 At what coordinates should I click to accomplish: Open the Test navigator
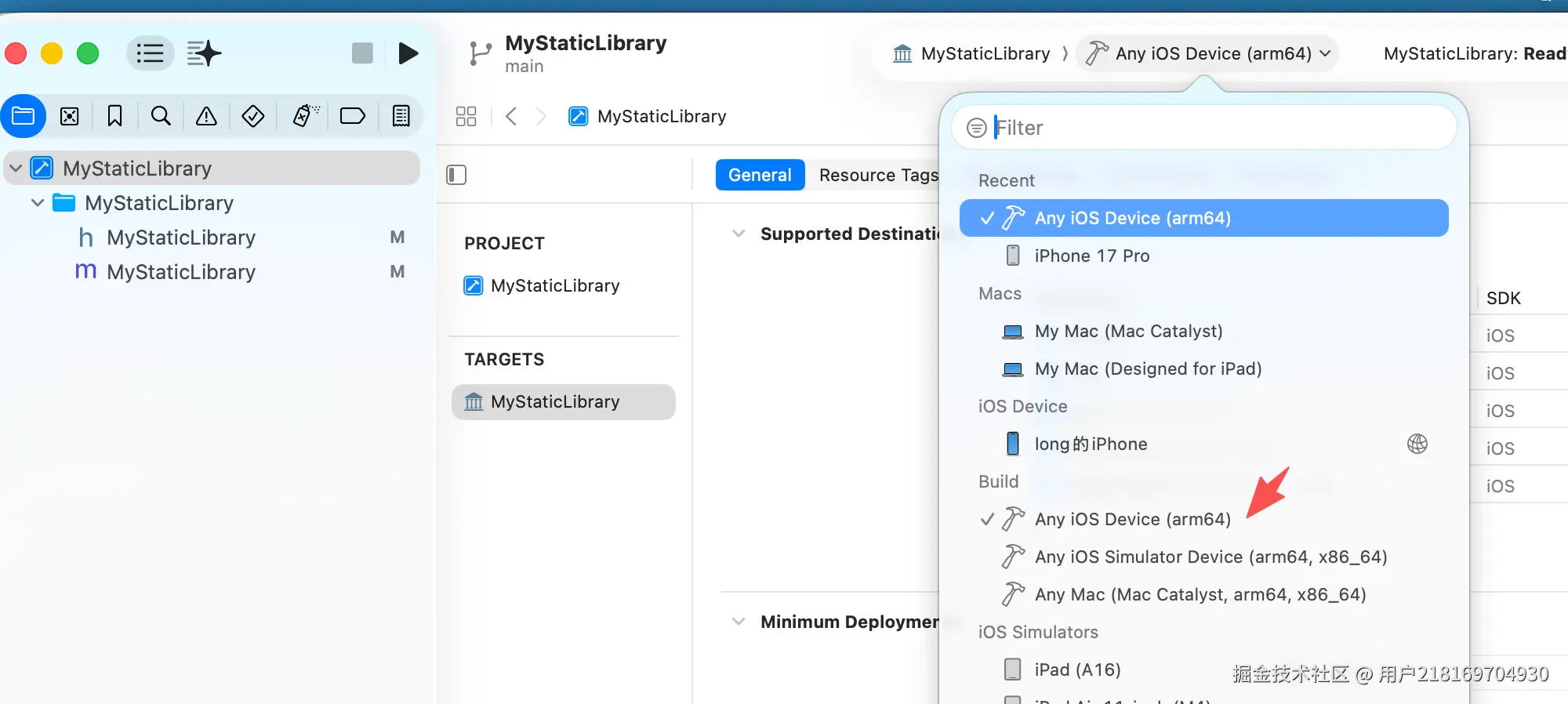click(x=252, y=116)
